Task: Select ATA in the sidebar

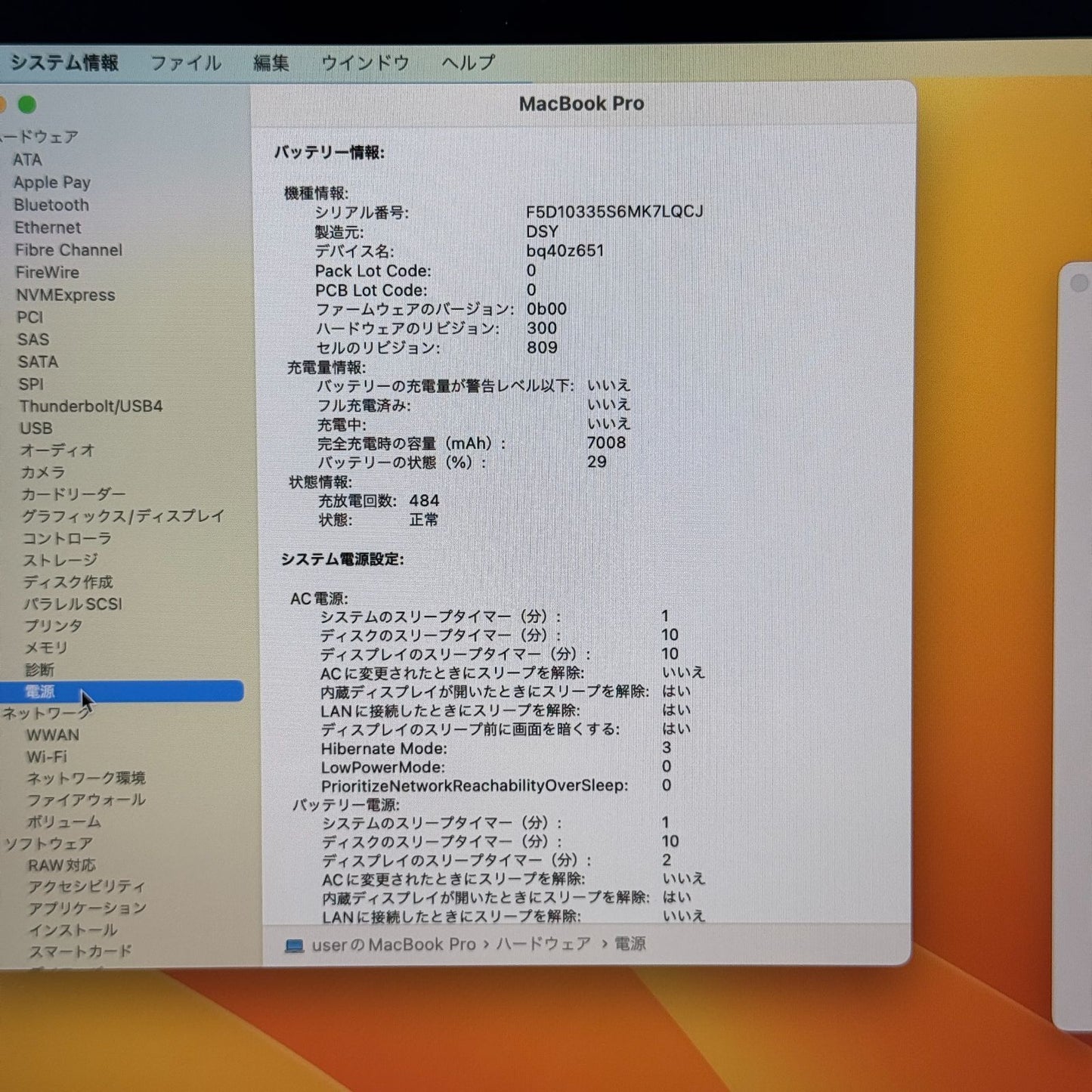Action: click(27, 159)
